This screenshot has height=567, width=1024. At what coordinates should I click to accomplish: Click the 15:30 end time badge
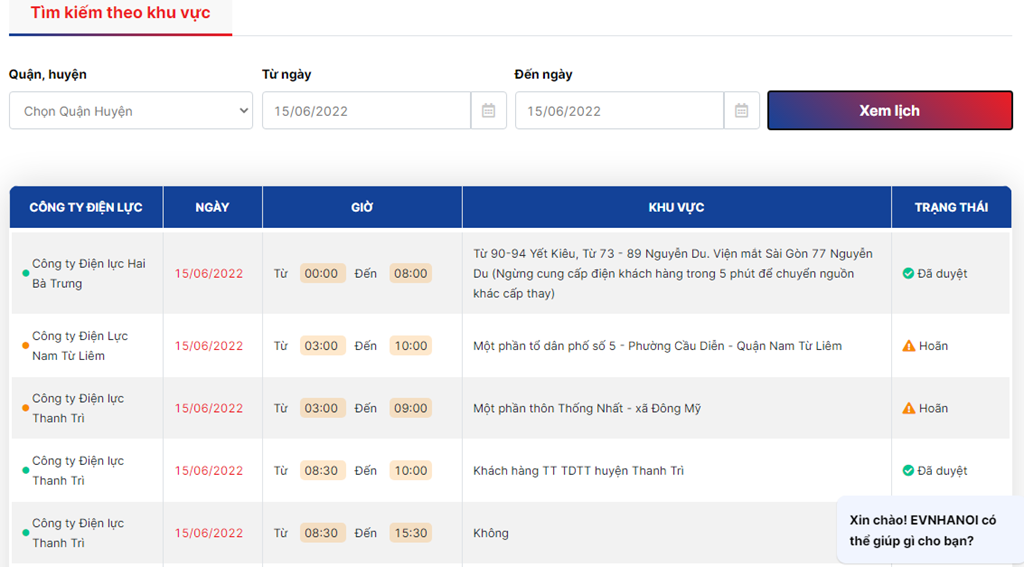tap(411, 533)
